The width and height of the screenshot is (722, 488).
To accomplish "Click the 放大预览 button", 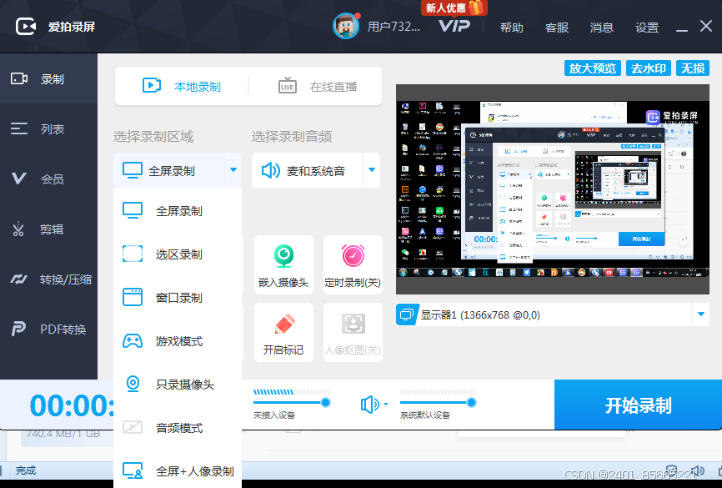I will click(593, 68).
